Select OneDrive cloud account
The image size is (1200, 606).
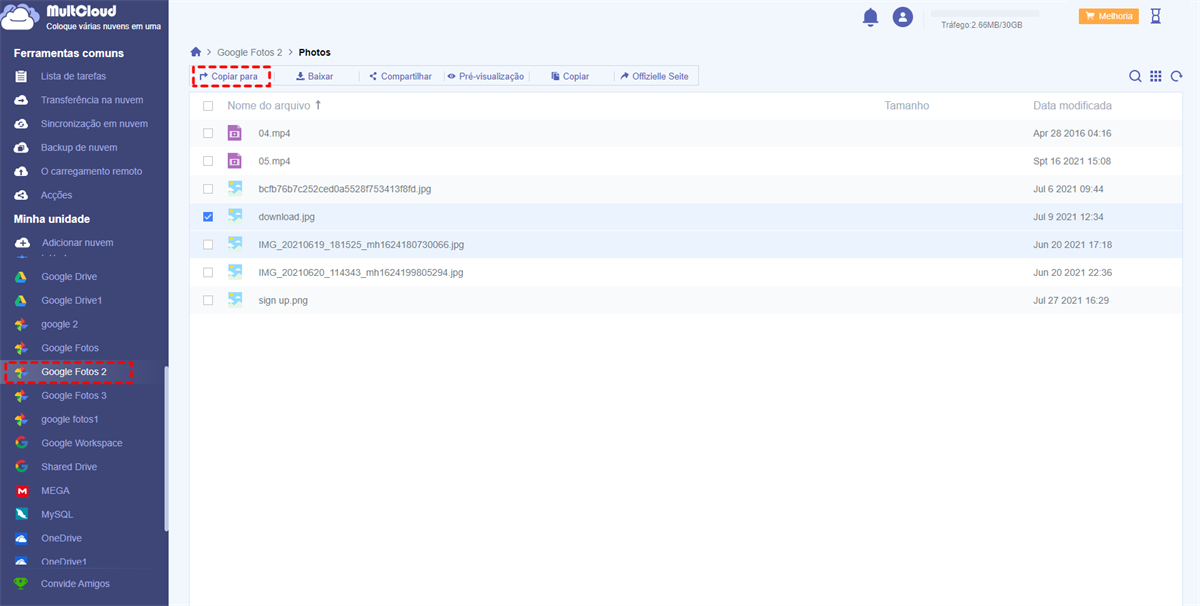(61, 538)
